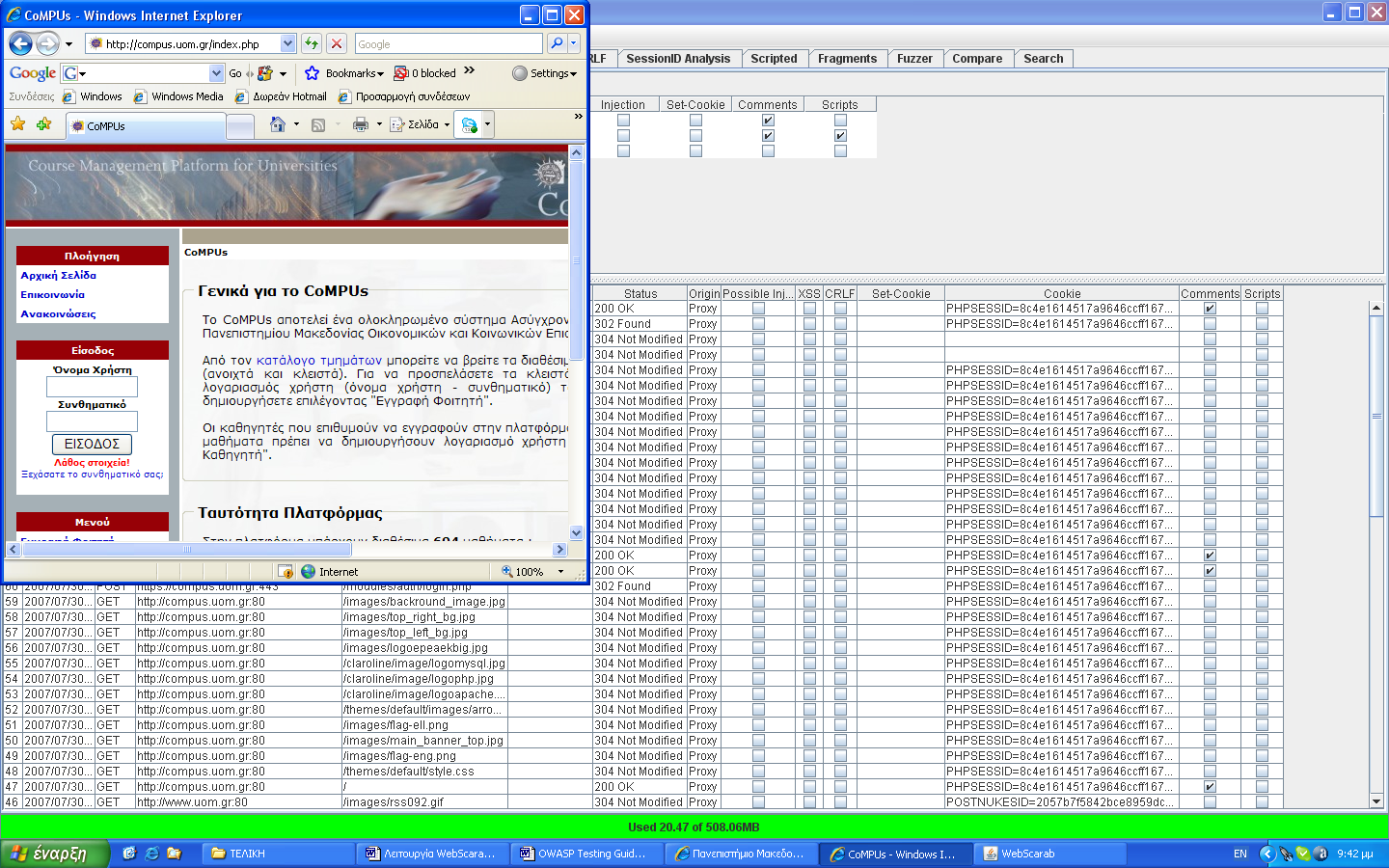Expand the Google Bookmarks dropdown
Viewport: 1389px width, 868px height.
click(380, 74)
